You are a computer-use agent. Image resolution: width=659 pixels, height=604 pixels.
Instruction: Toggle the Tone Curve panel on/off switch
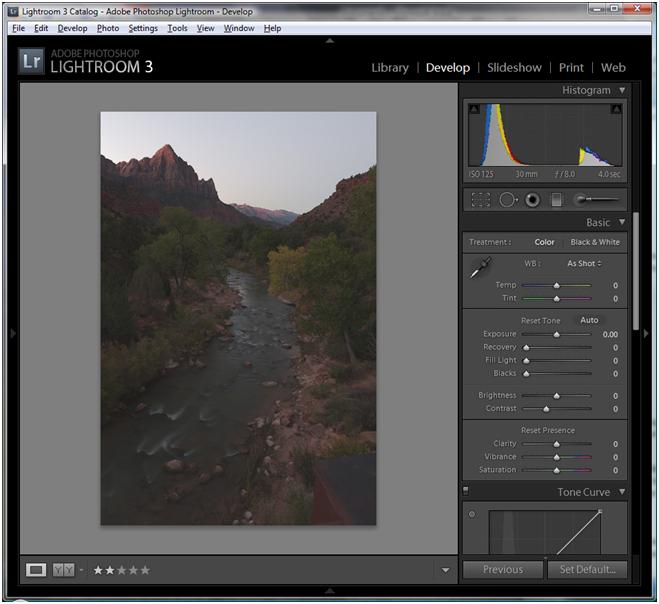point(466,491)
